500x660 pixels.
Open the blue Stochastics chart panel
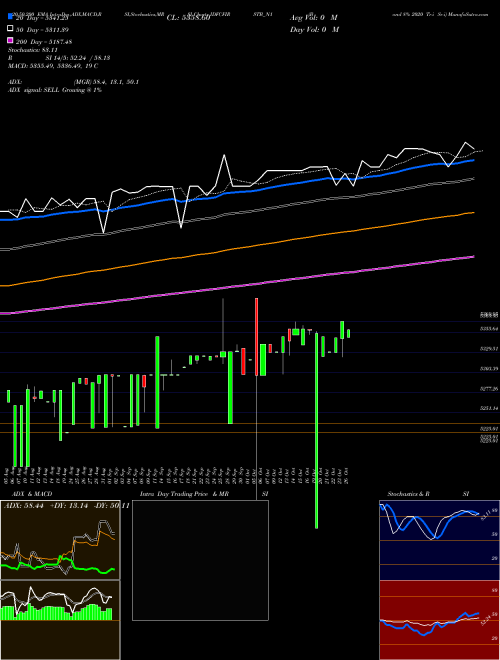(439, 540)
